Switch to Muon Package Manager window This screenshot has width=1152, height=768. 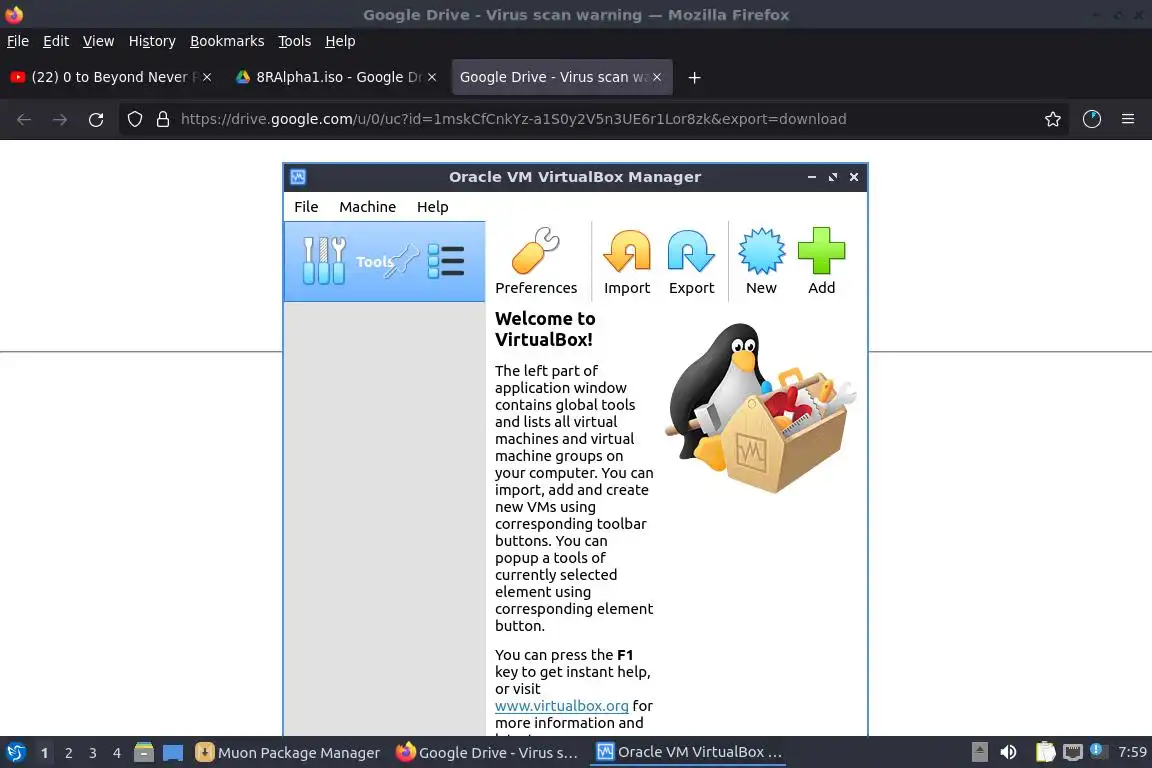(x=288, y=753)
